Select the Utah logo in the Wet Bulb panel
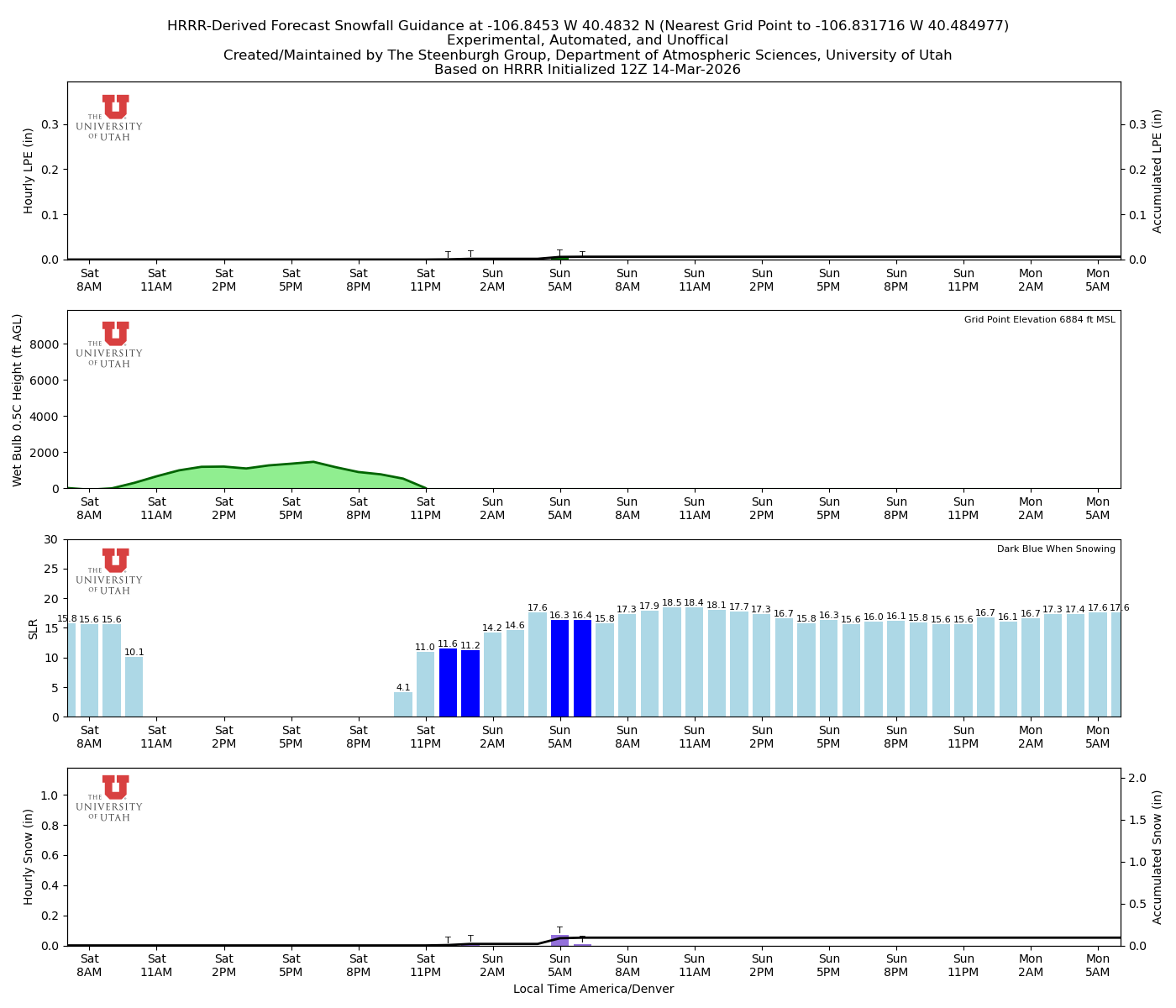The width and height of the screenshot is (1176, 1008). [112, 345]
